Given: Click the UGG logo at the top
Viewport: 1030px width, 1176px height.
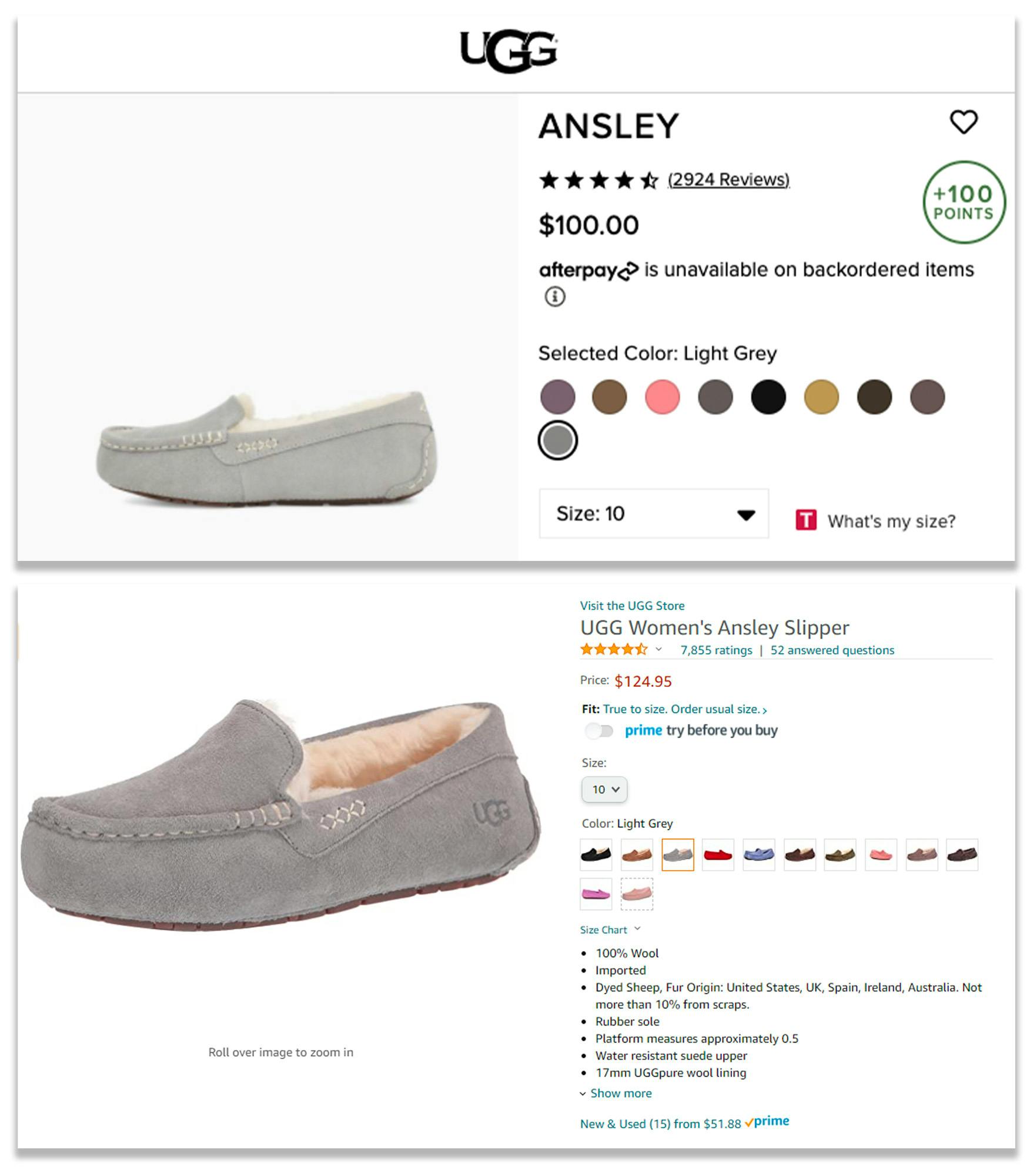Looking at the screenshot, I should [509, 51].
